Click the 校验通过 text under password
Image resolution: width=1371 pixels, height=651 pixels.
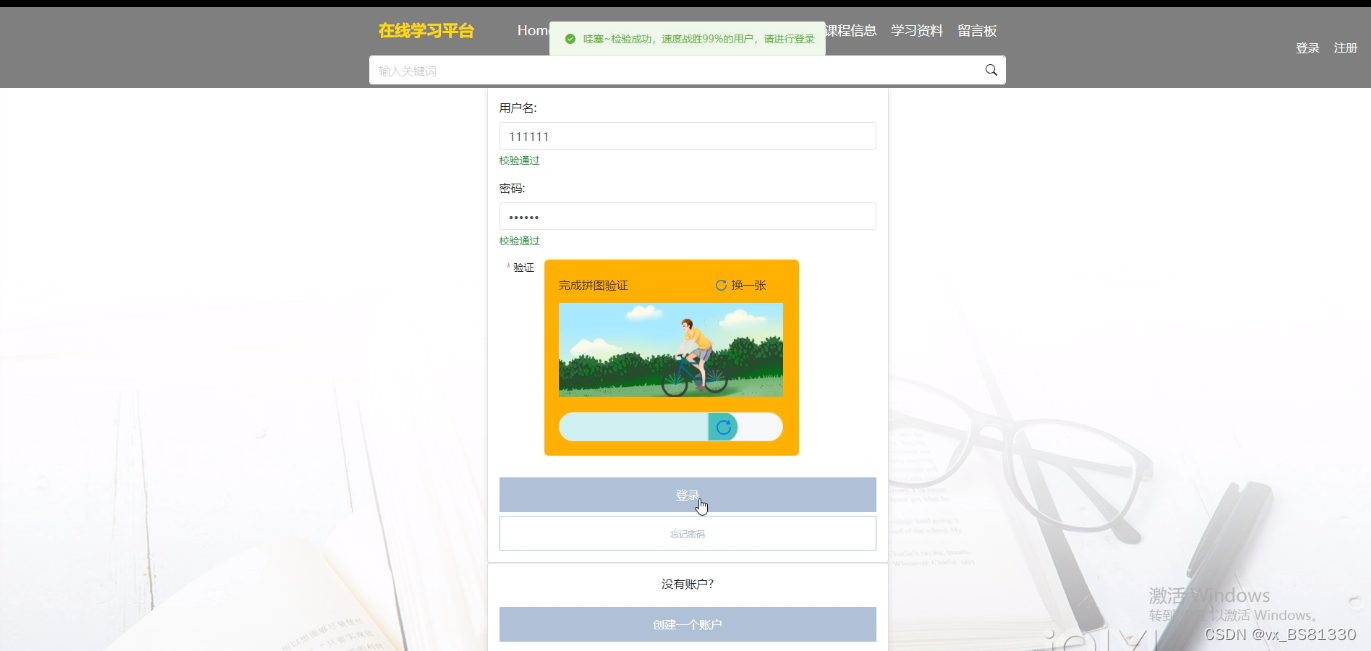click(519, 241)
